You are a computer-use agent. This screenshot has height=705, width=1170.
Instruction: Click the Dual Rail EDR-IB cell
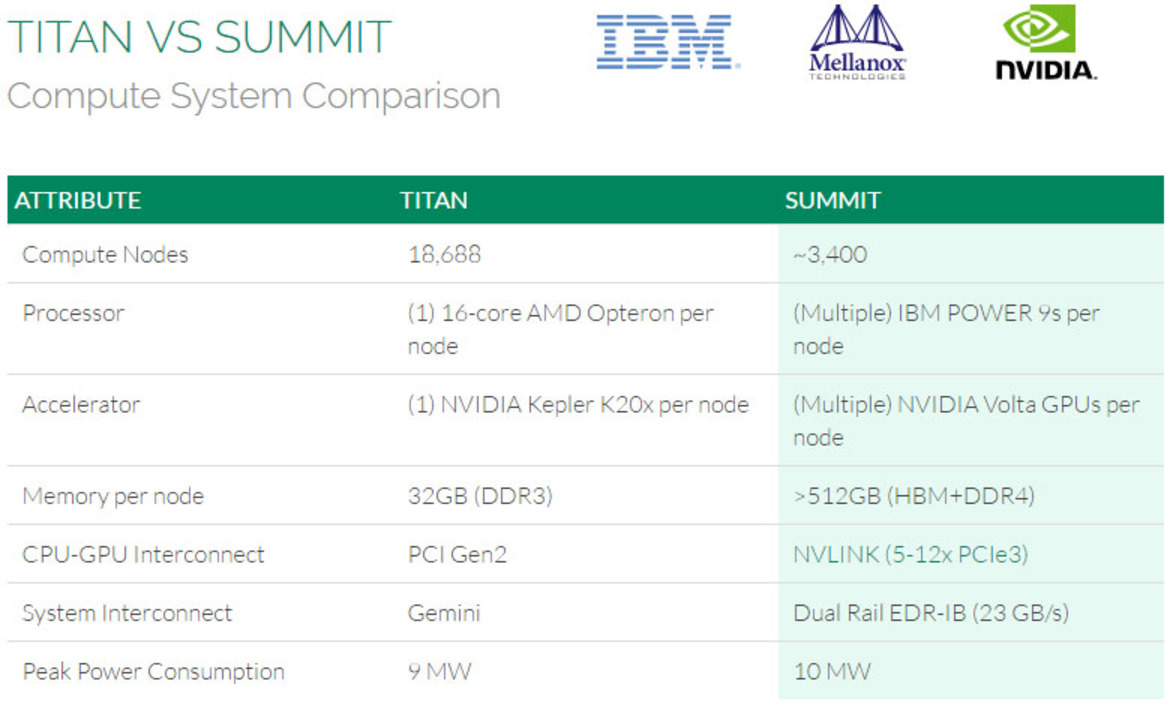pyautogui.click(x=930, y=613)
